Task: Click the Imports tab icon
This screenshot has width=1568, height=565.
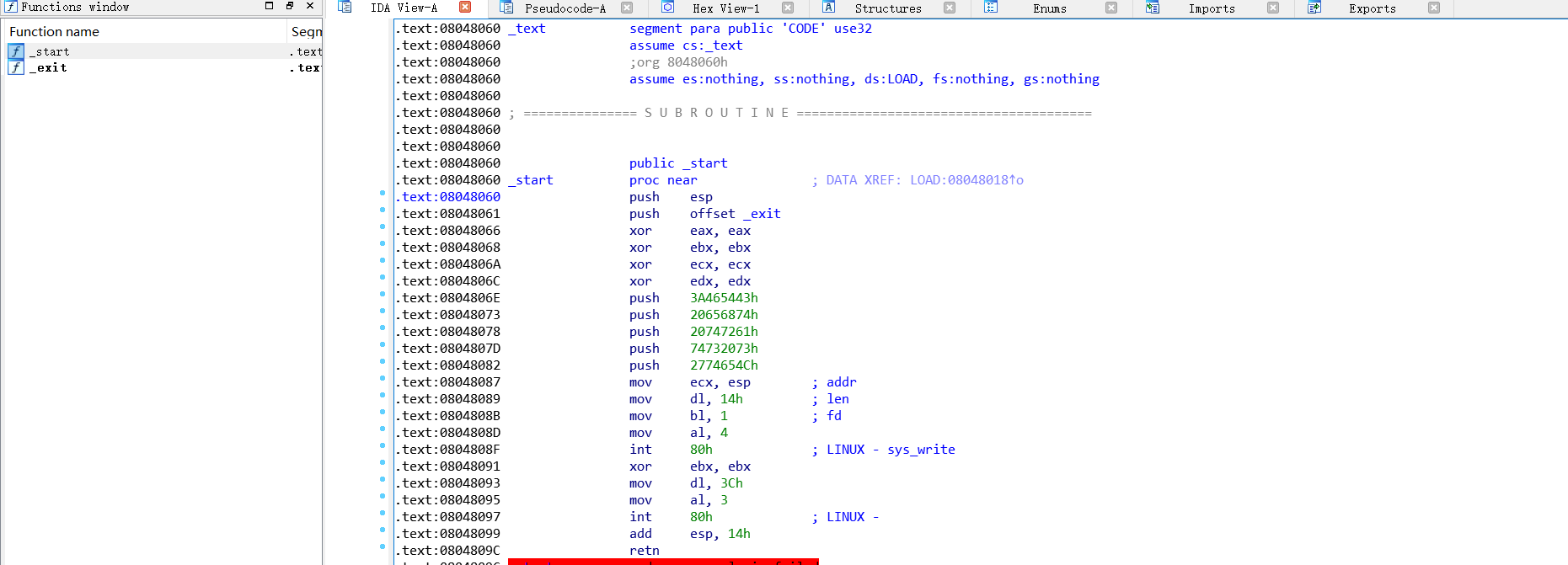Action: tap(1153, 8)
